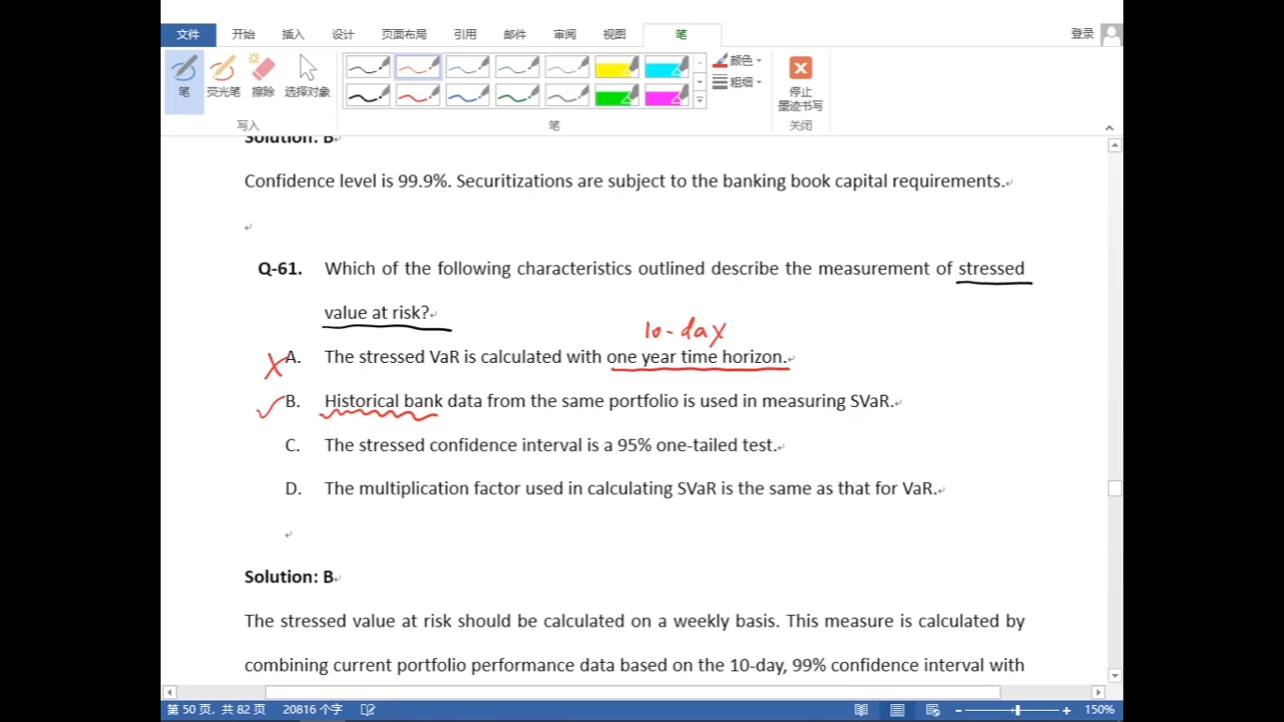Click 登录 to sign in
The image size is (1284, 722).
point(1082,34)
